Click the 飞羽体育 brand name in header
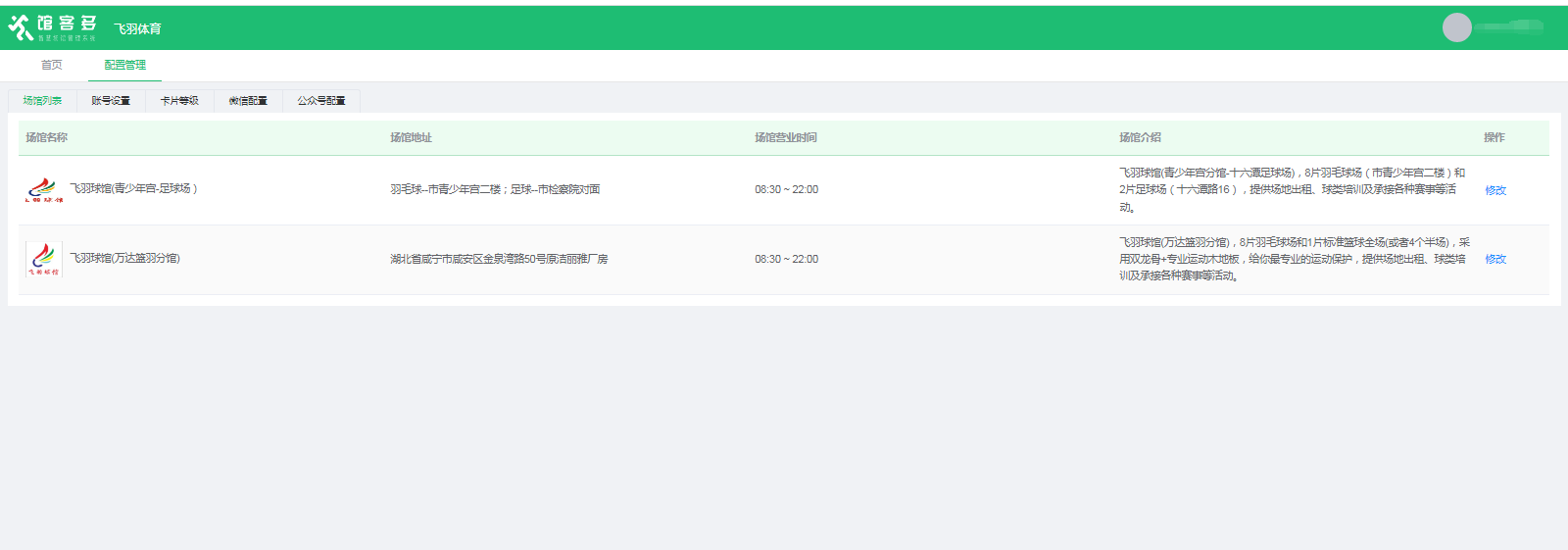The width and height of the screenshot is (1568, 550). (137, 29)
